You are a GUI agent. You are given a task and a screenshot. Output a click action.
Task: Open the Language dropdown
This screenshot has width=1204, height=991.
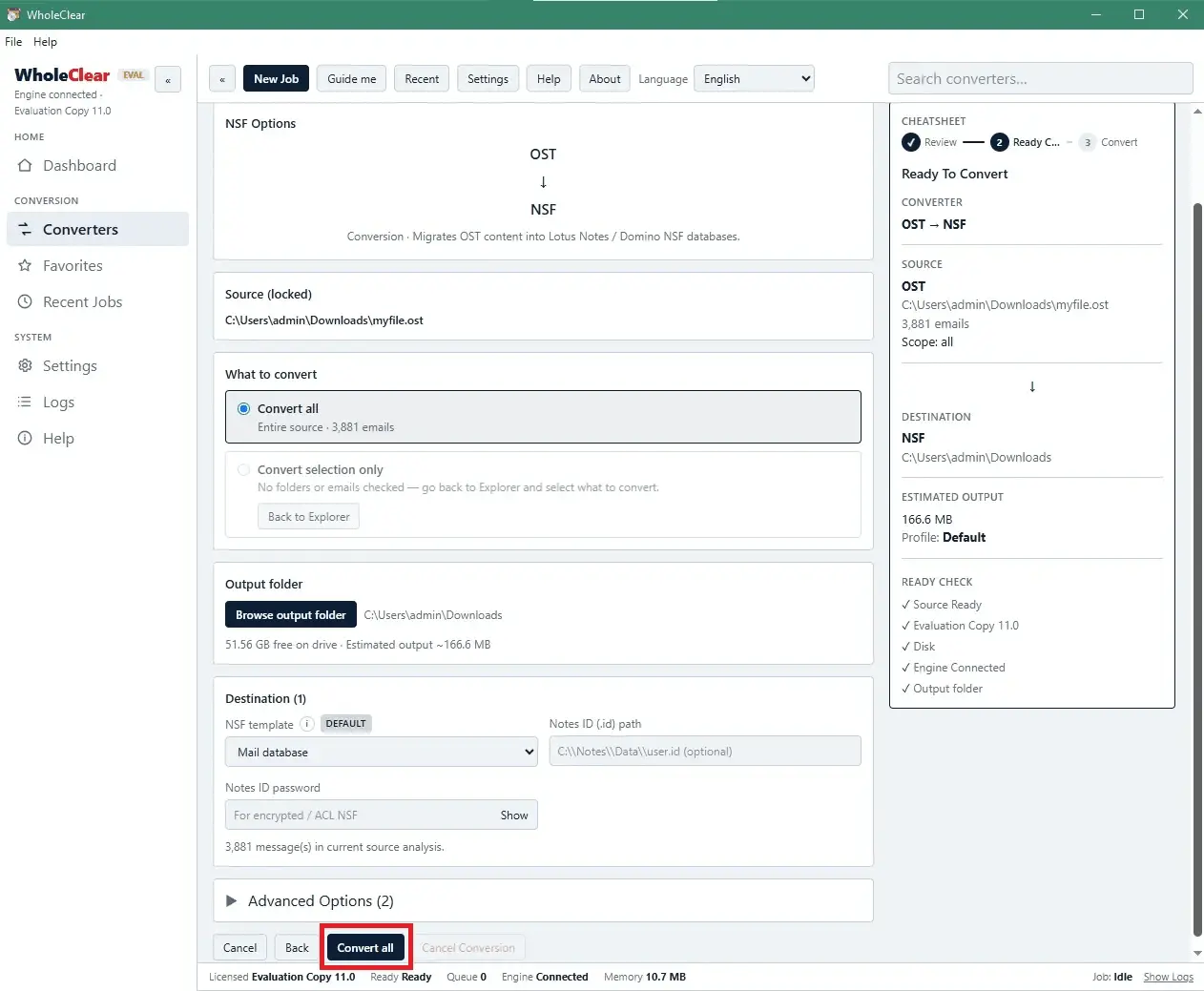754,79
